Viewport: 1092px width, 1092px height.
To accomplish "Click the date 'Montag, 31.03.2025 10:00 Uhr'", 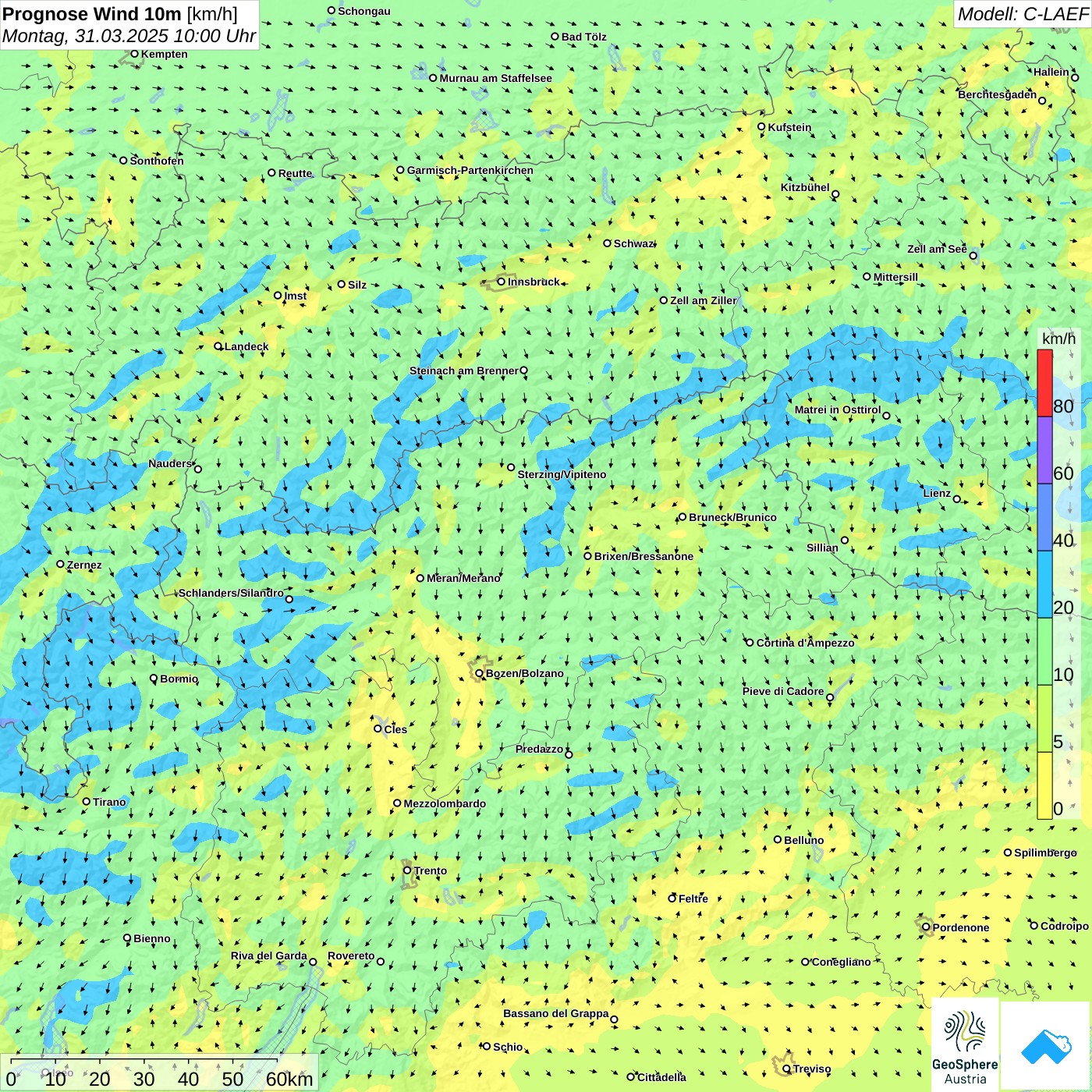I will 129,36.
